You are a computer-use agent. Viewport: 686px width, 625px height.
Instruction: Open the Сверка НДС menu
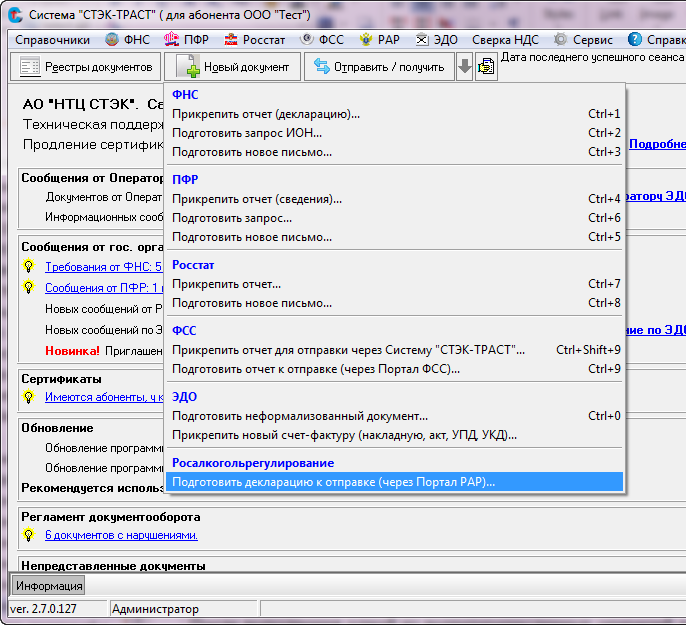coord(505,40)
